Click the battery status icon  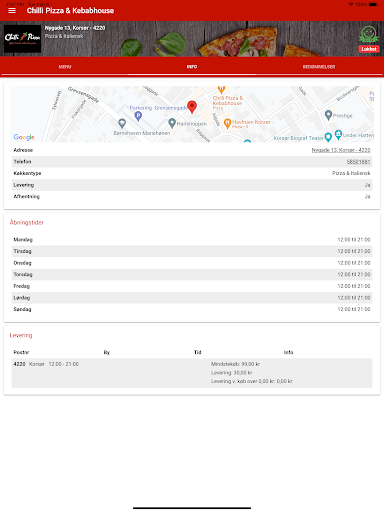373,4
